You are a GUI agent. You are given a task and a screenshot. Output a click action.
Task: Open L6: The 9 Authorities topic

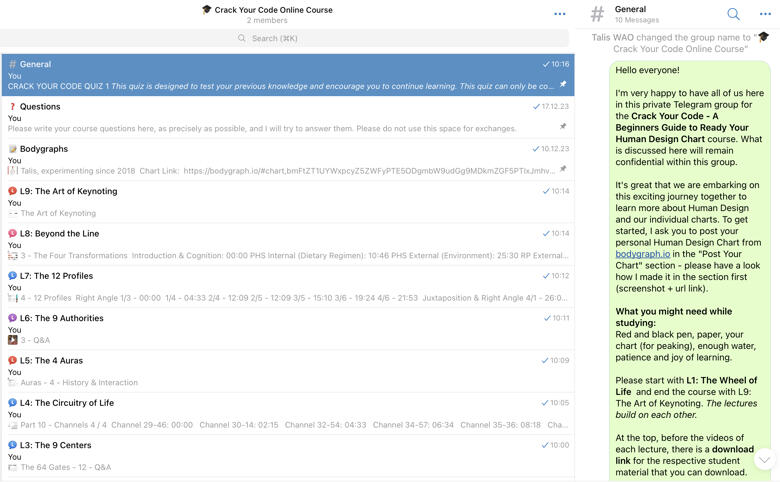click(287, 328)
